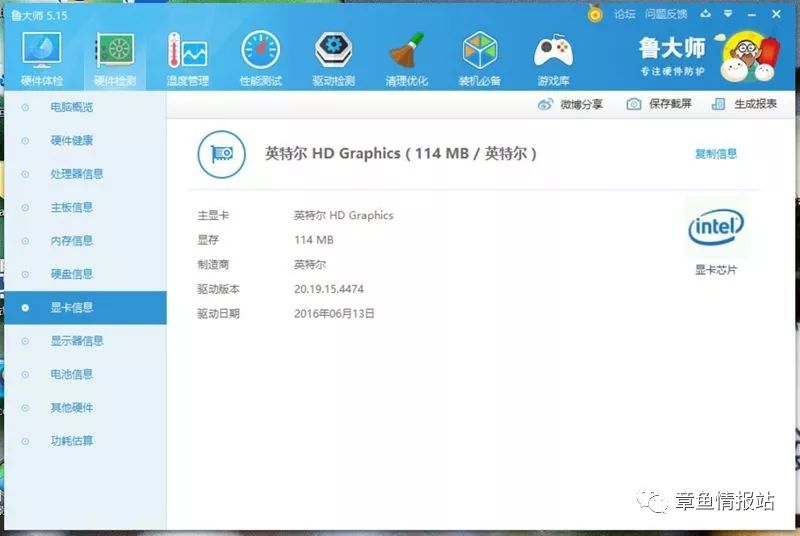Open the title bar dropdown menu arrow
Viewport: 800px width, 536px height.
pyautogui.click(x=728, y=14)
